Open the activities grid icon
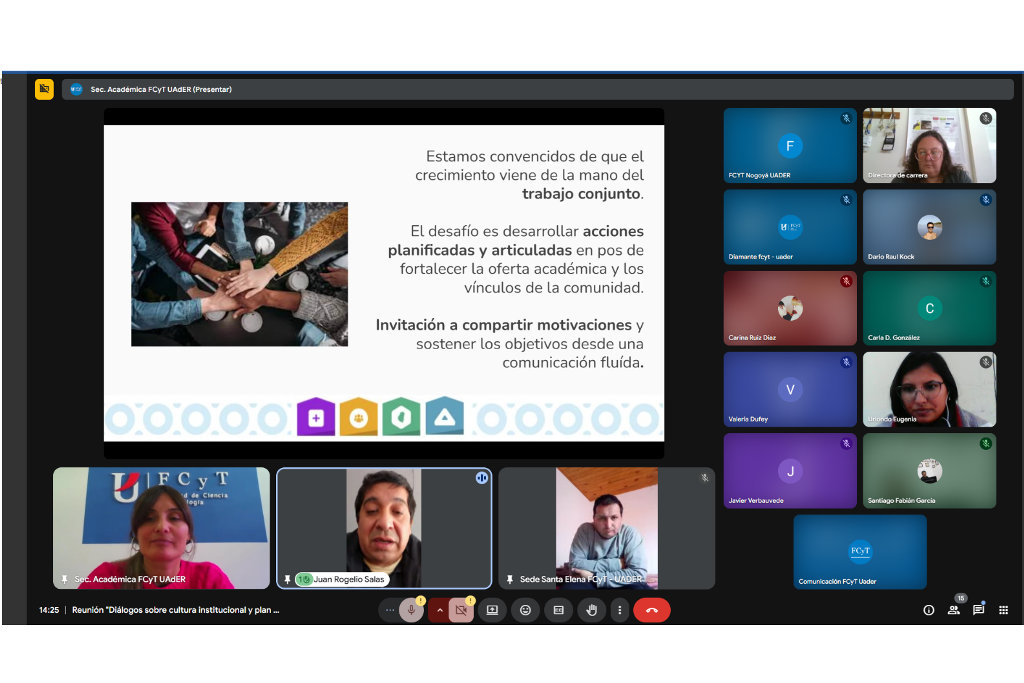This screenshot has width=1024, height=683. pyautogui.click(x=1003, y=610)
